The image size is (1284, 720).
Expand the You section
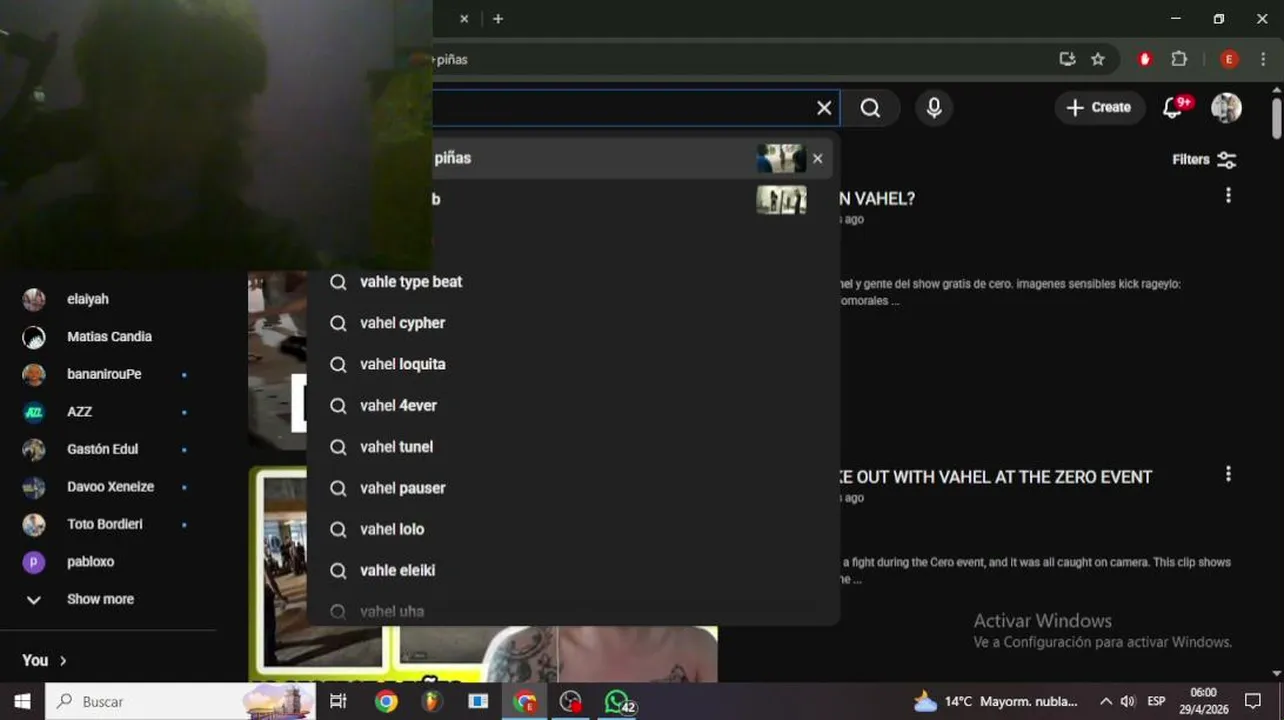[x=45, y=660]
